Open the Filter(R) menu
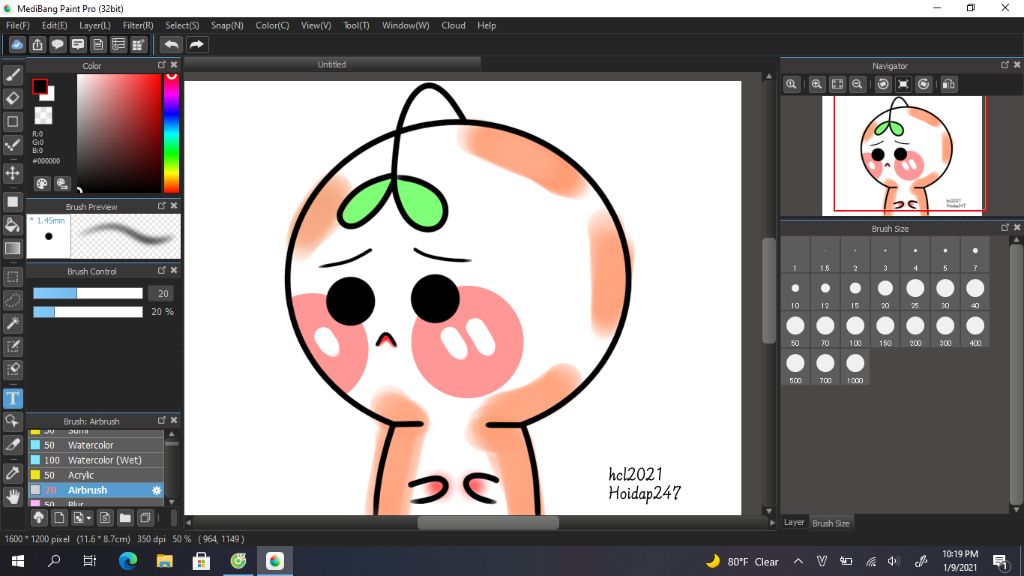Image resolution: width=1024 pixels, height=576 pixels. coord(138,25)
